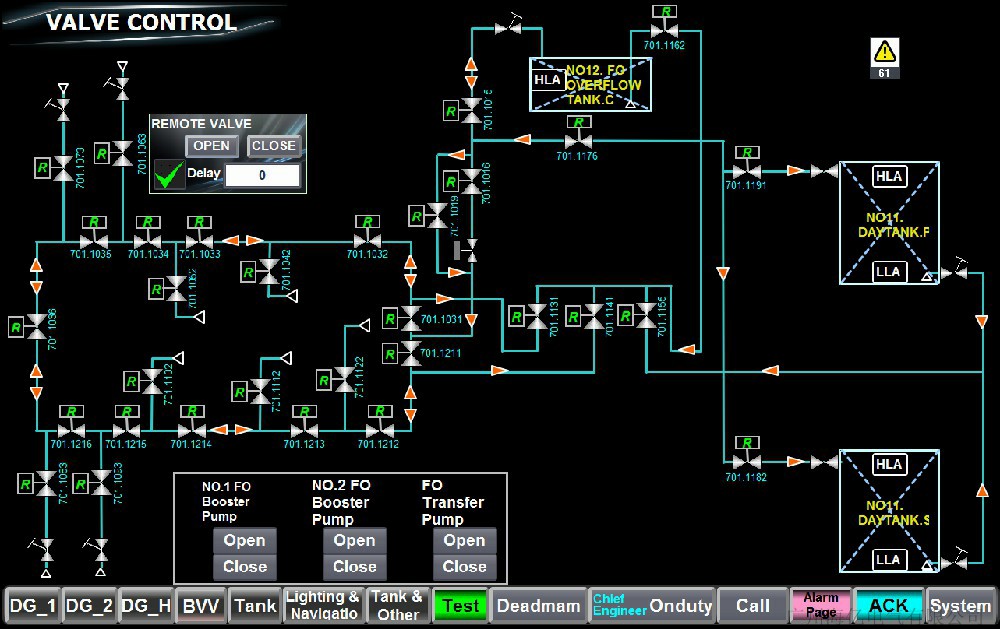Open the alarm warning icon showing 61
Image resolution: width=1000 pixels, height=629 pixels.
(x=885, y=58)
